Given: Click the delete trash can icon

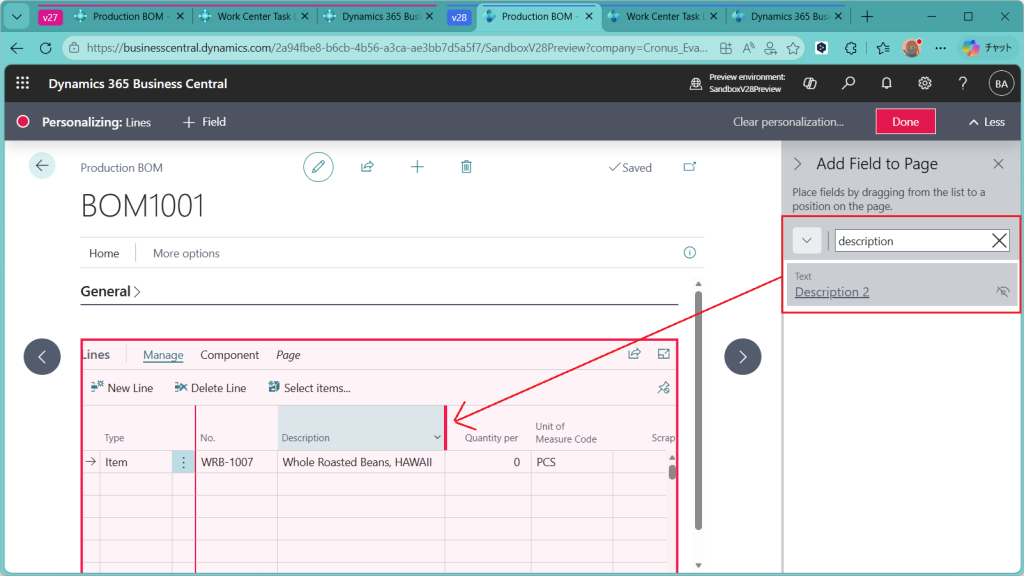Looking at the screenshot, I should pyautogui.click(x=466, y=167).
